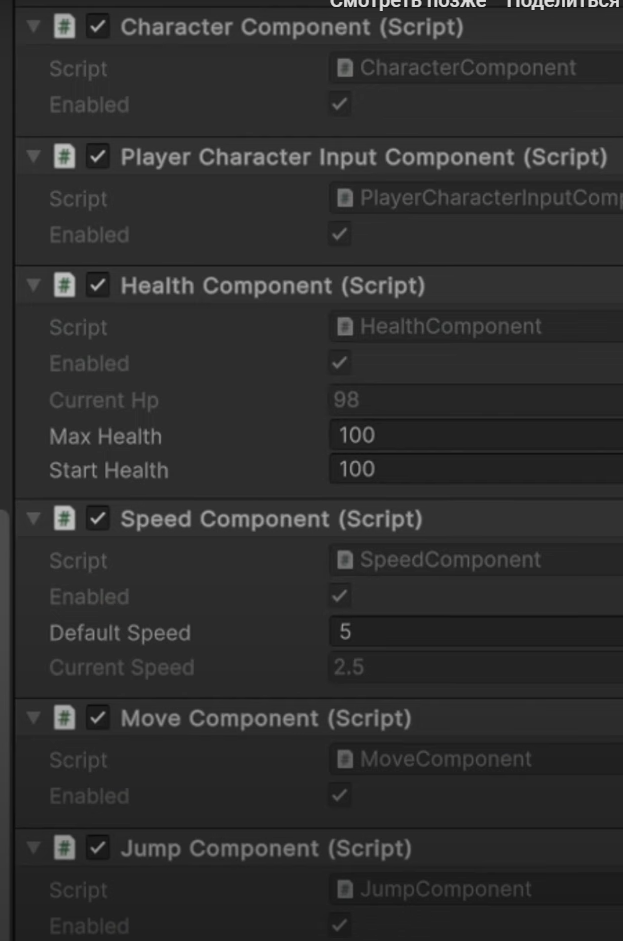The image size is (623, 941).
Task: Click the 'Смотреть позже' link
Action: pos(408,4)
